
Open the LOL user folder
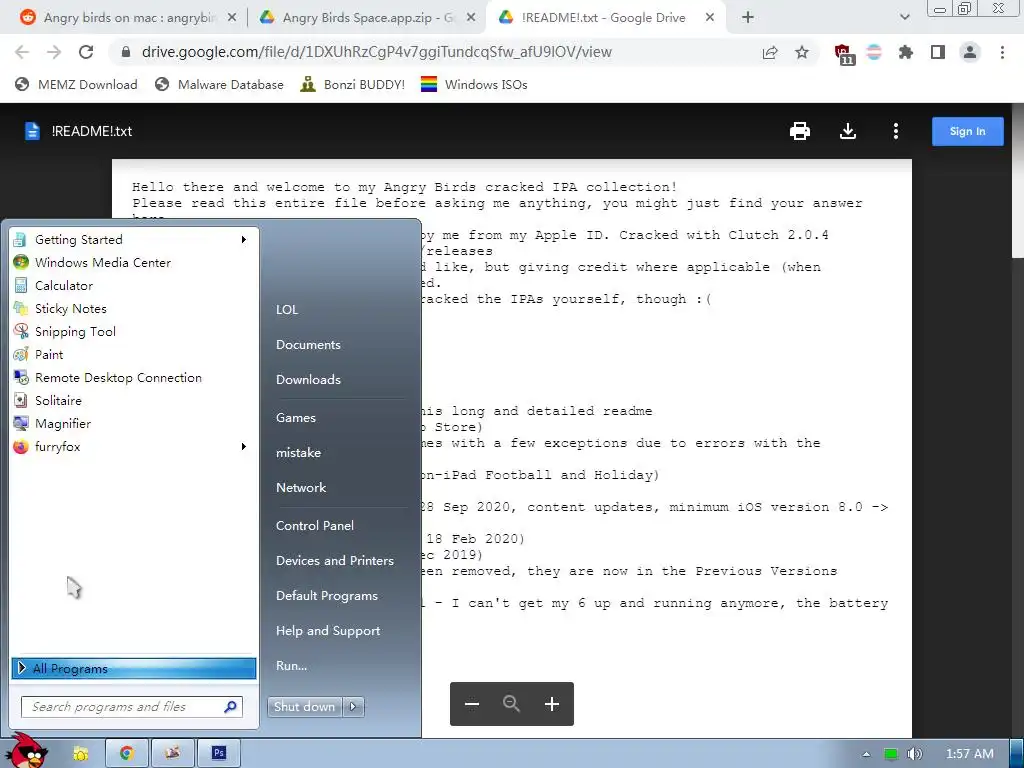coord(287,310)
